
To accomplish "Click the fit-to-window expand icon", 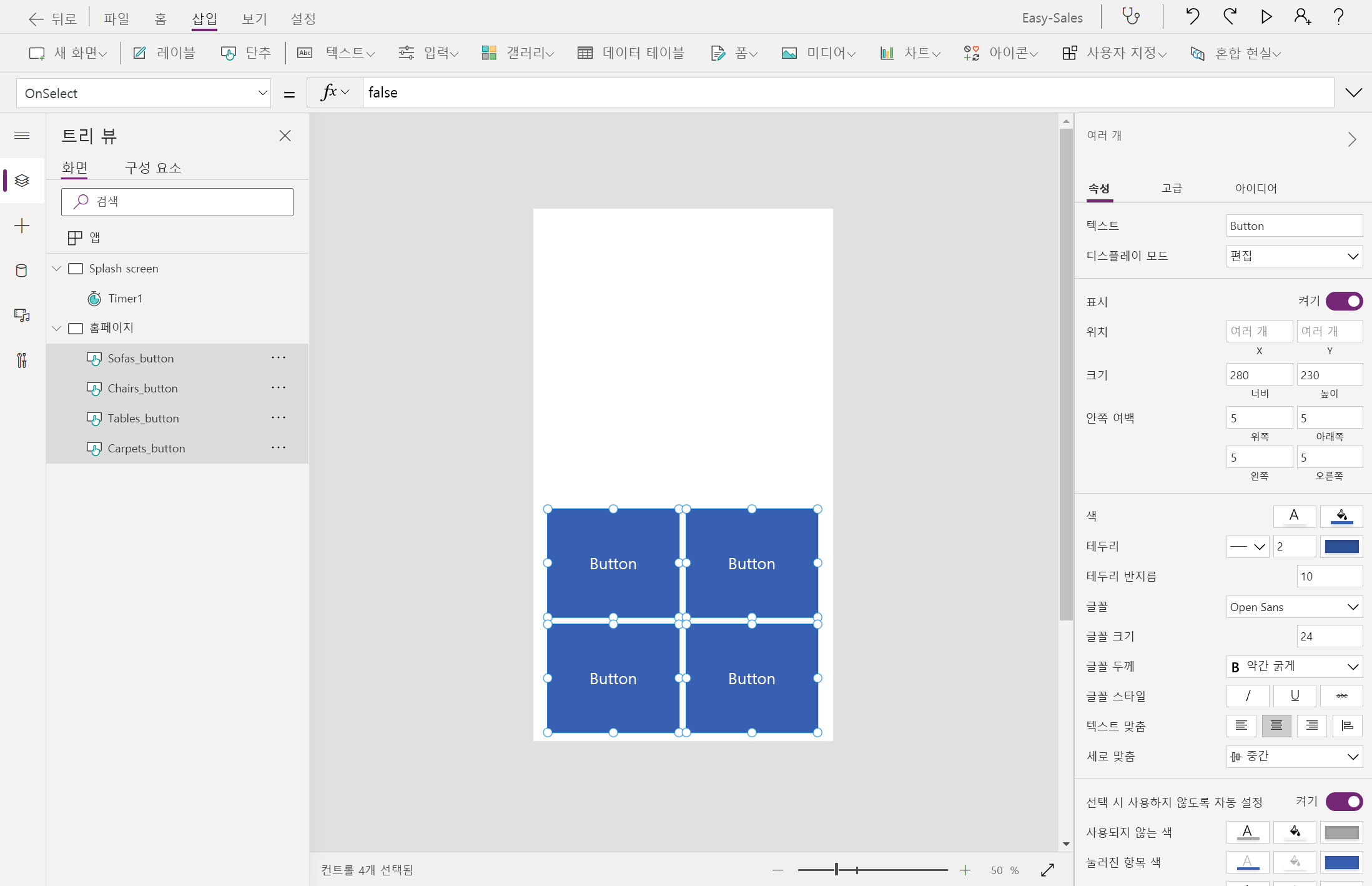I will 1047,870.
